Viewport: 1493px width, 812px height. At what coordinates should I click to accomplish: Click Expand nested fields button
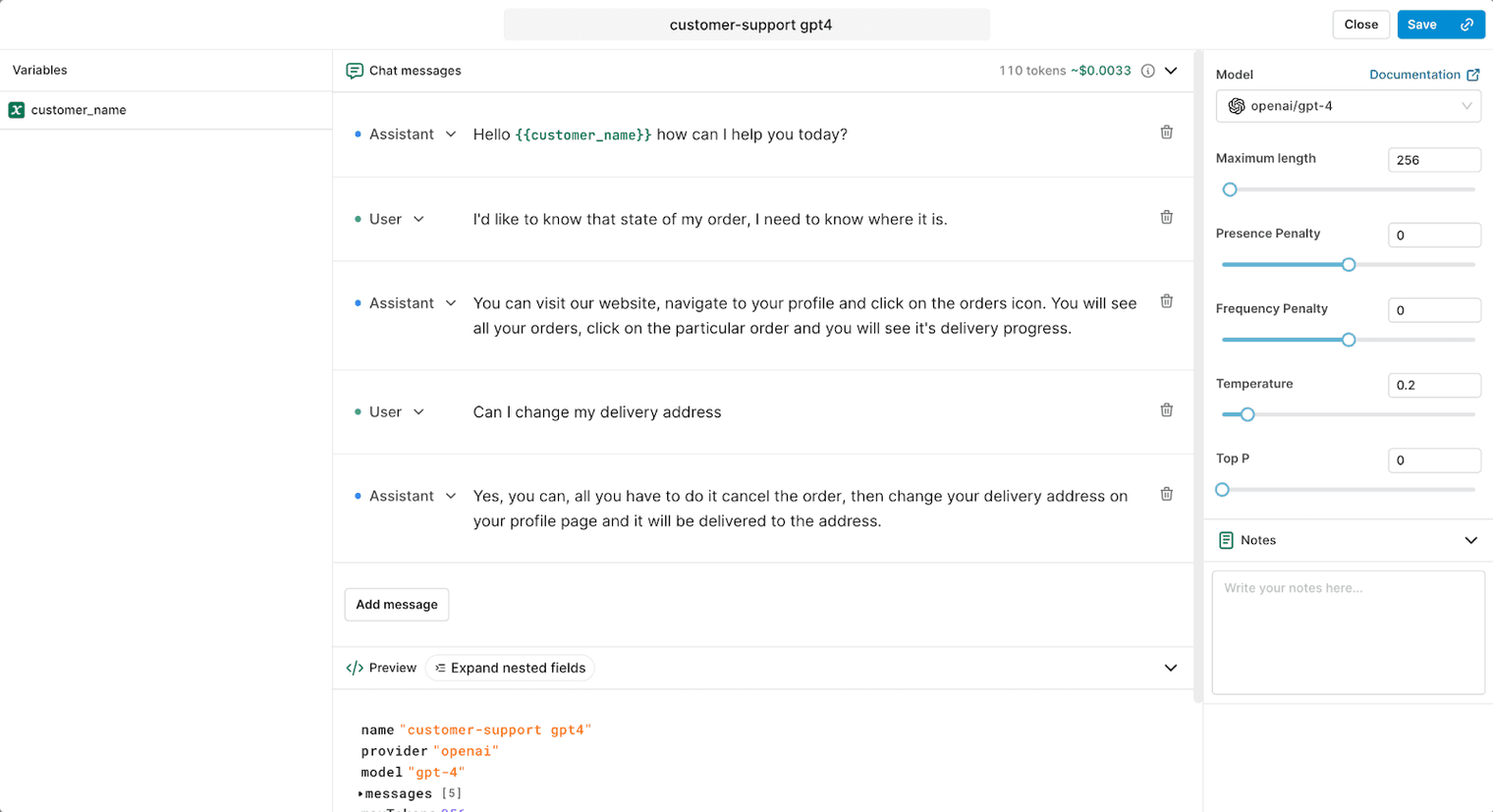[x=511, y=668]
